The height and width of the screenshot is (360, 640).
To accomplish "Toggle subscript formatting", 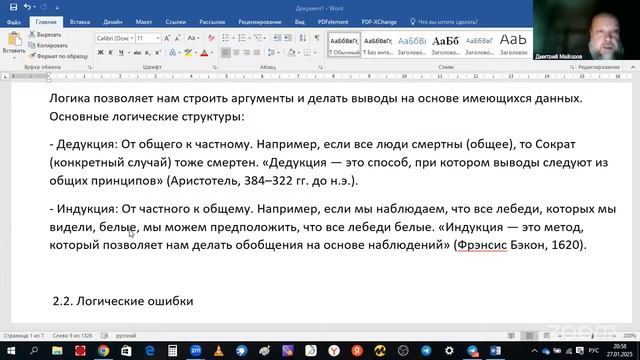I will (148, 53).
